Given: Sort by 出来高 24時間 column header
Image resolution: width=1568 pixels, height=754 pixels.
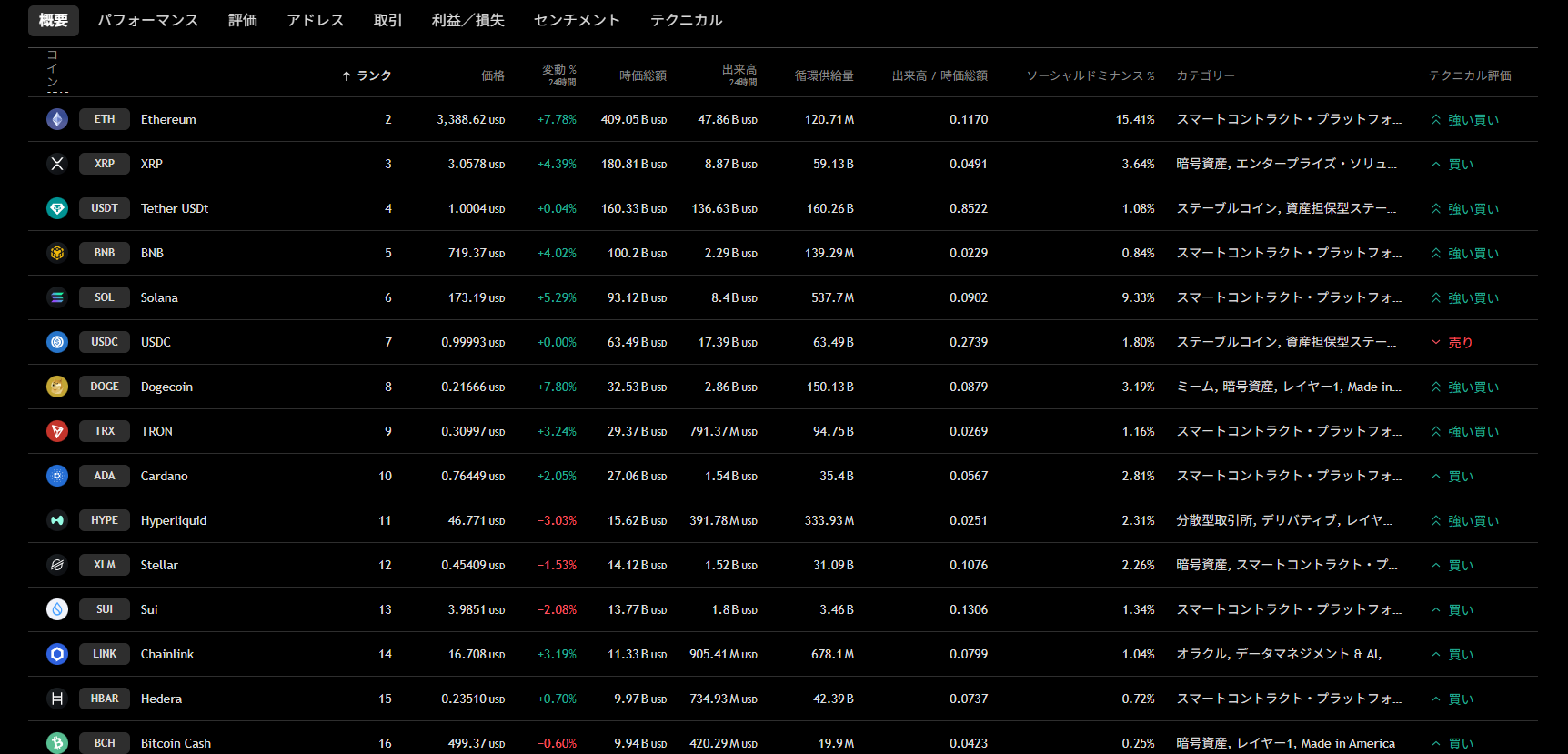Looking at the screenshot, I should (739, 75).
